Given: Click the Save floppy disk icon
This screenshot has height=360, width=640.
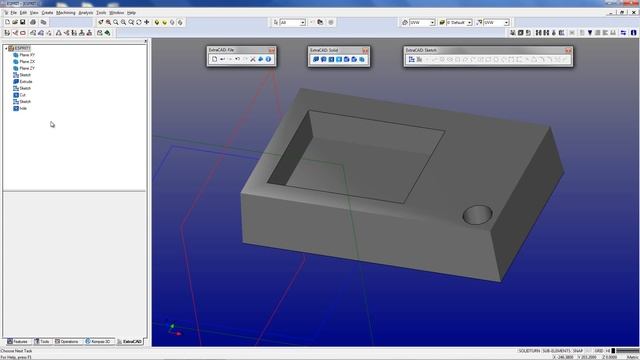Looking at the screenshot, I should tap(22, 22).
